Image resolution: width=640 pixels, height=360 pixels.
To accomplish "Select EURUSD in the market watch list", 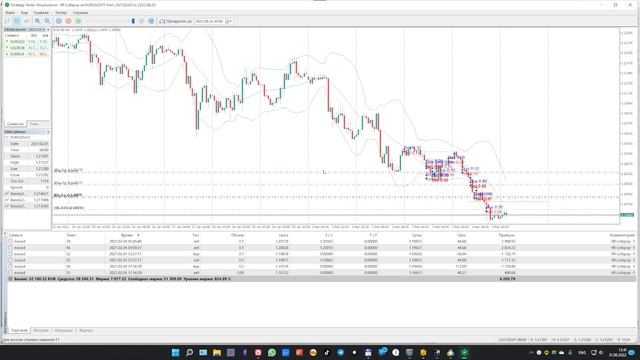I will 27,42.
